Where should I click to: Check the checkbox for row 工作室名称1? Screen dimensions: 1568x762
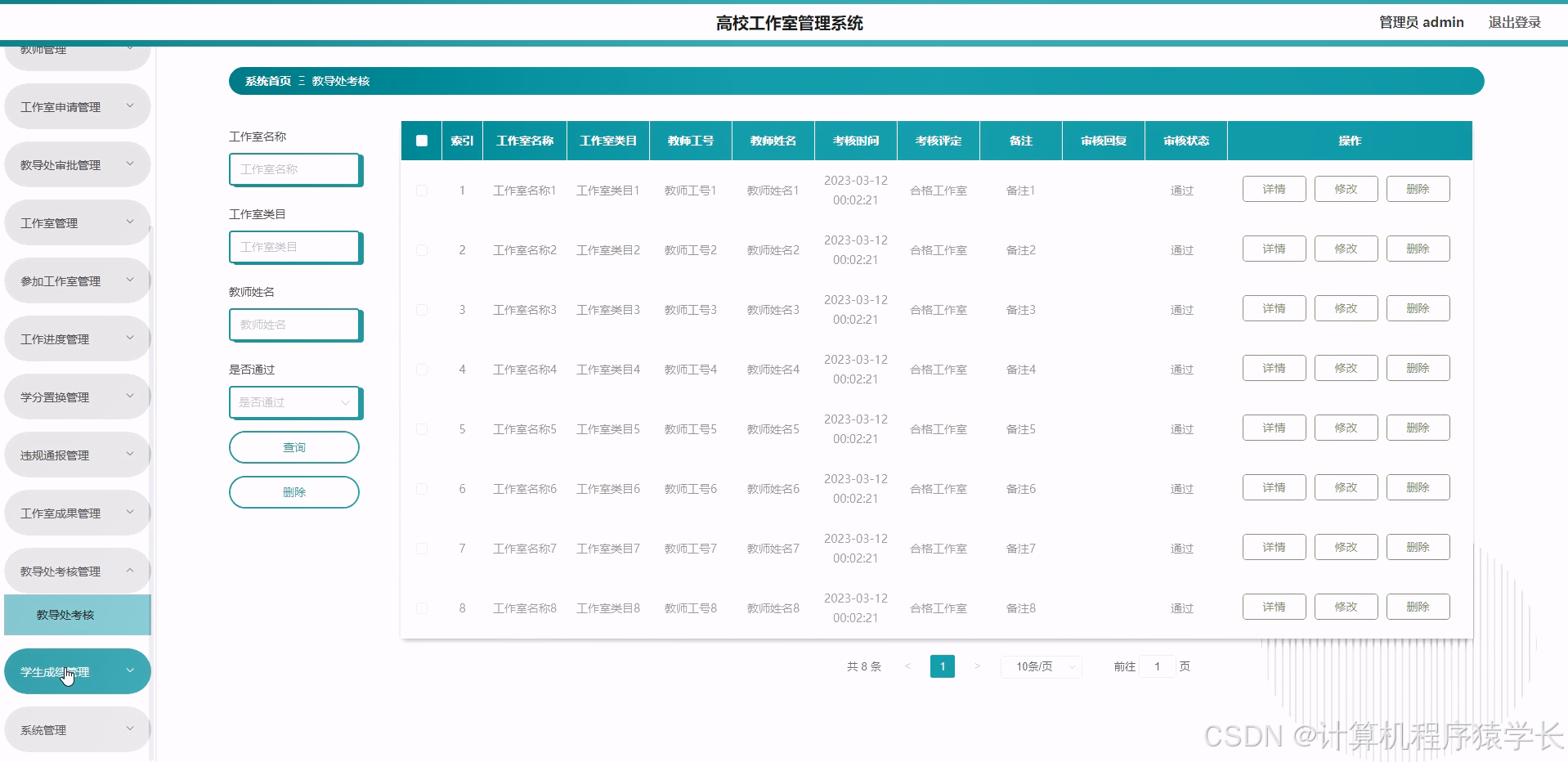(422, 190)
